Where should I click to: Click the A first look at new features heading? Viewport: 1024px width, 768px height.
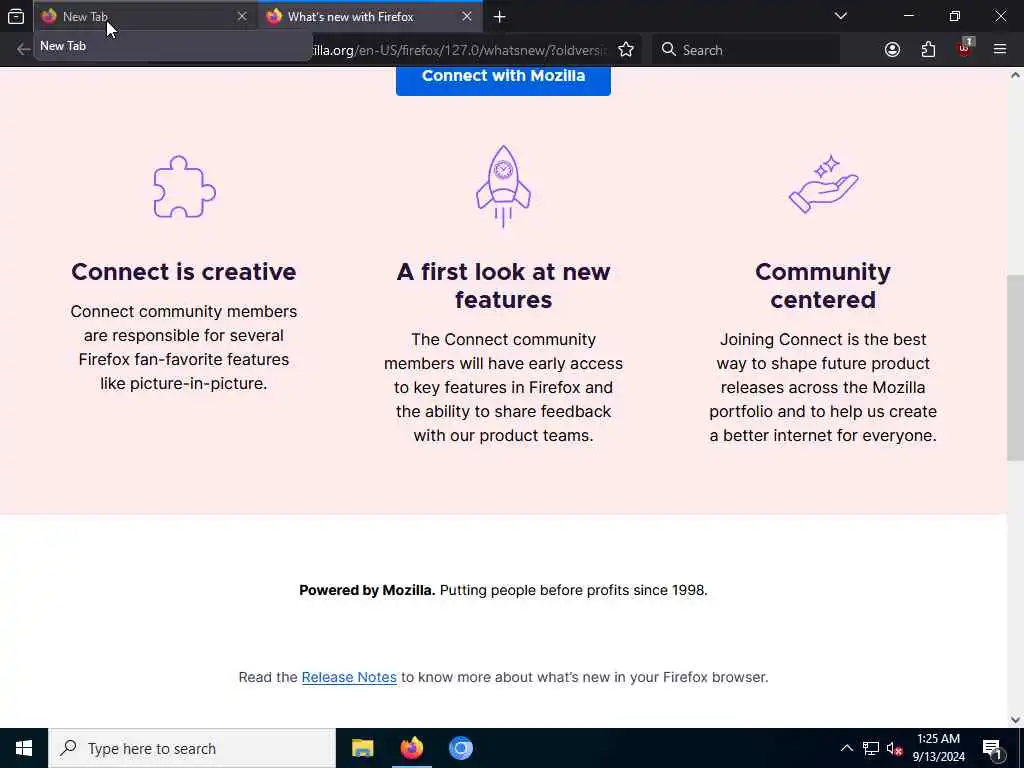503,285
